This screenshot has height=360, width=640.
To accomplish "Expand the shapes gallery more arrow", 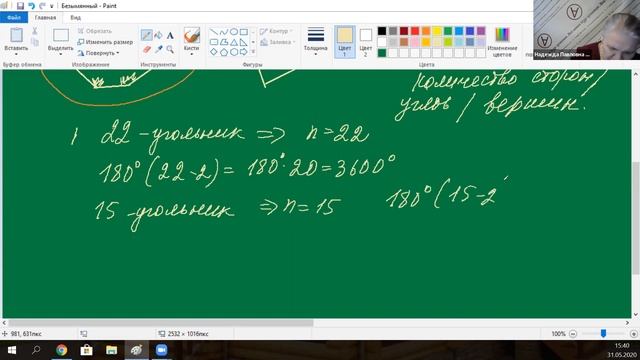I will point(253,52).
